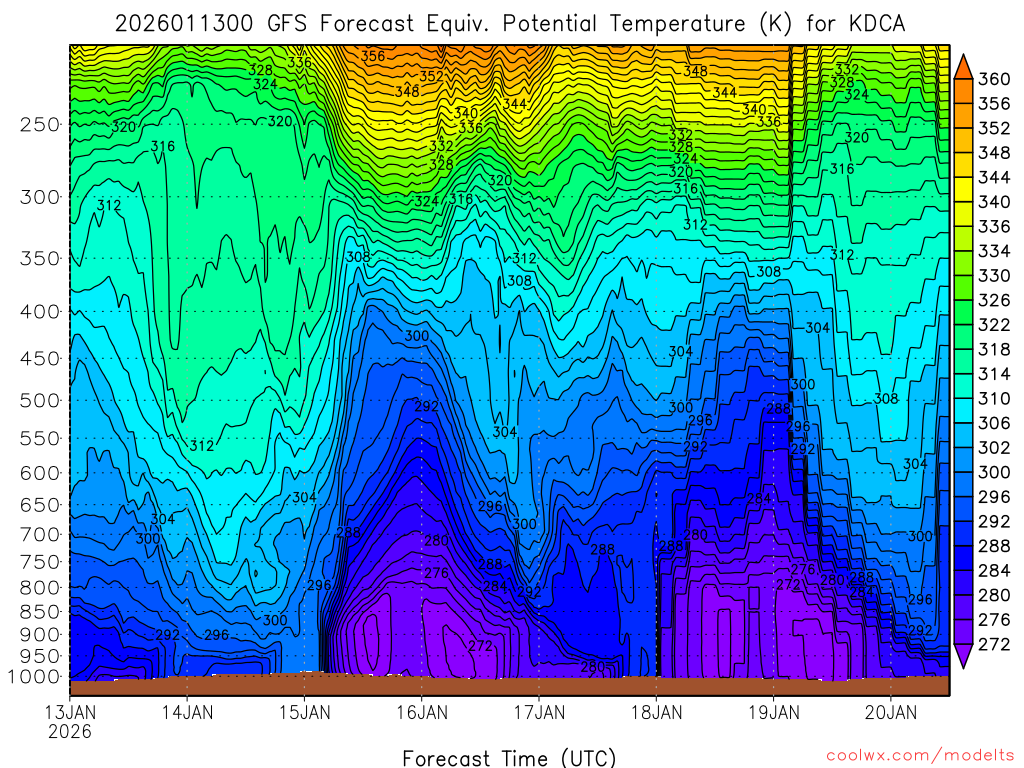Click the Forecast Time (UTC) axis label
Viewport: 1024px width, 768px height.
(509, 758)
